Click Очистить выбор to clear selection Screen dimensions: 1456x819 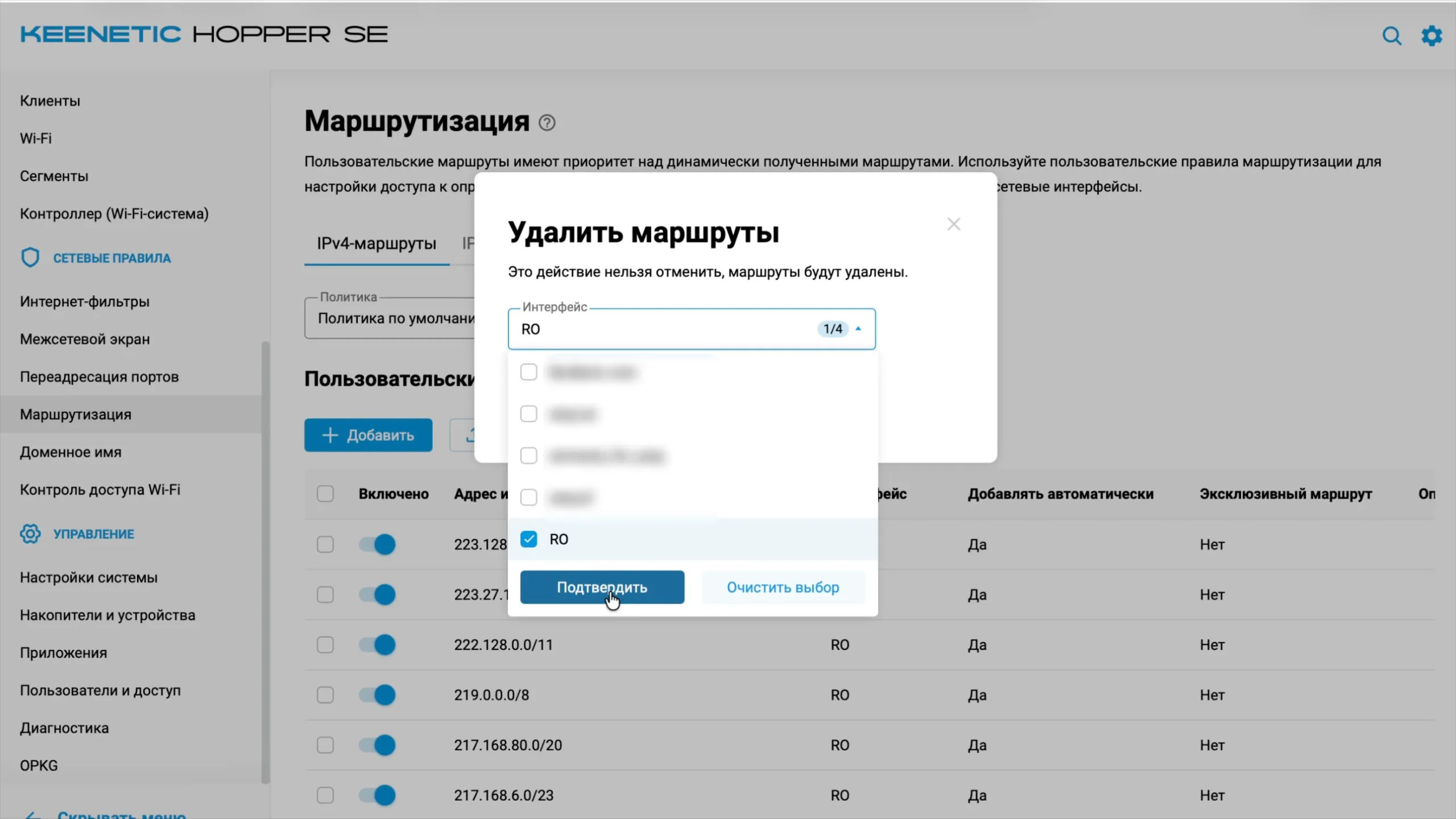[x=783, y=587]
